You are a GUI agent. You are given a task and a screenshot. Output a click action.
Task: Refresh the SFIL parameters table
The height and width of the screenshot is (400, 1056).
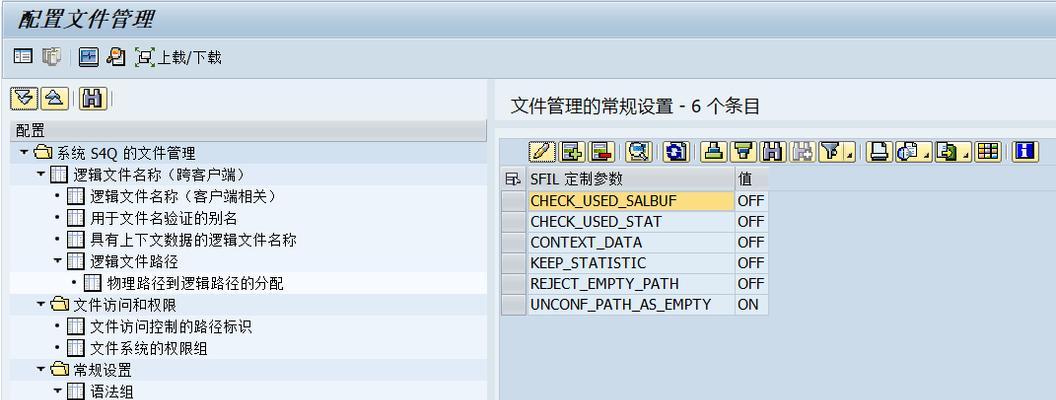coord(675,152)
